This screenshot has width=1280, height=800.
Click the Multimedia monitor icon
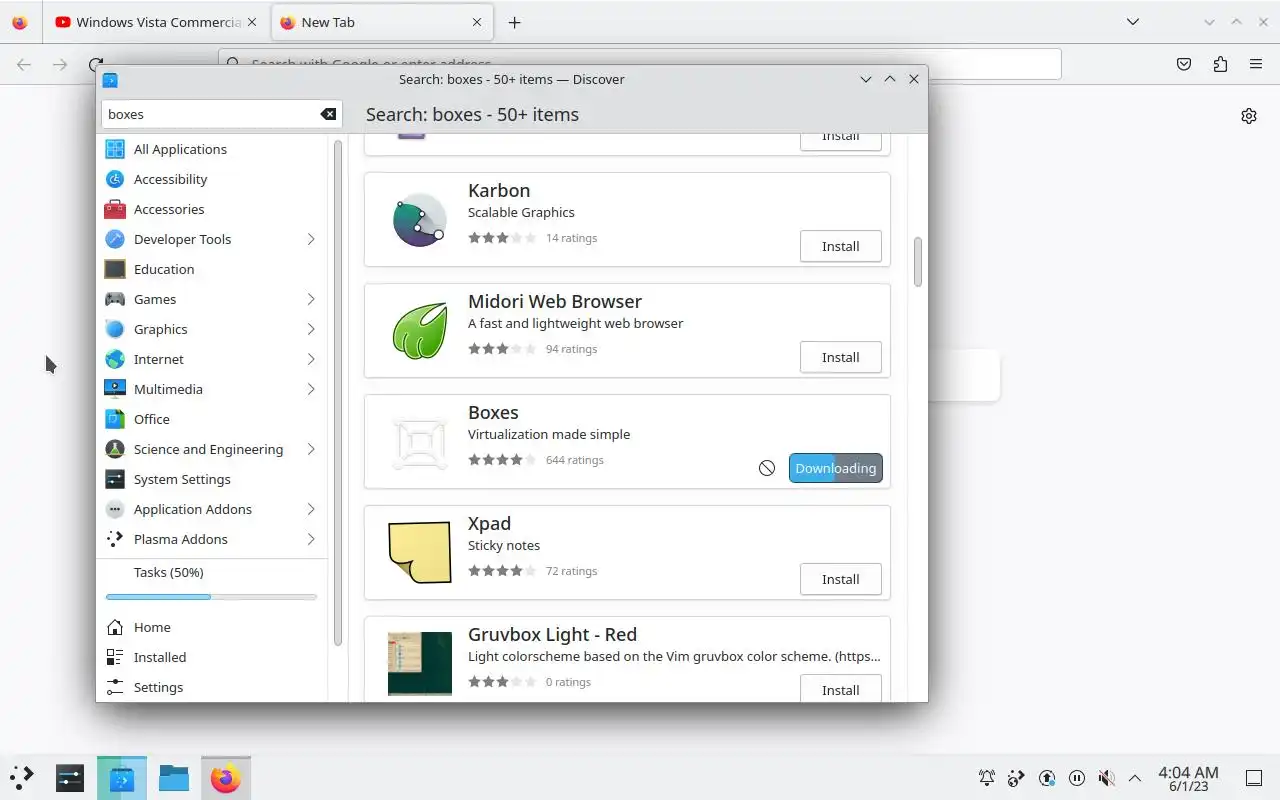click(x=115, y=389)
